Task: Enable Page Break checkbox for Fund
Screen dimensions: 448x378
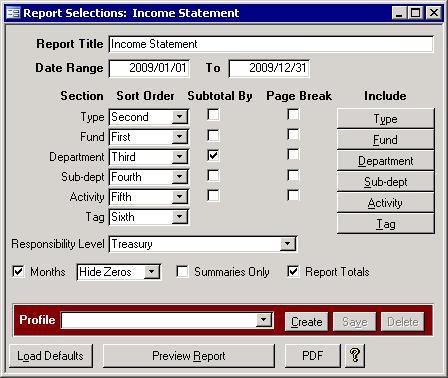Action: (x=293, y=135)
